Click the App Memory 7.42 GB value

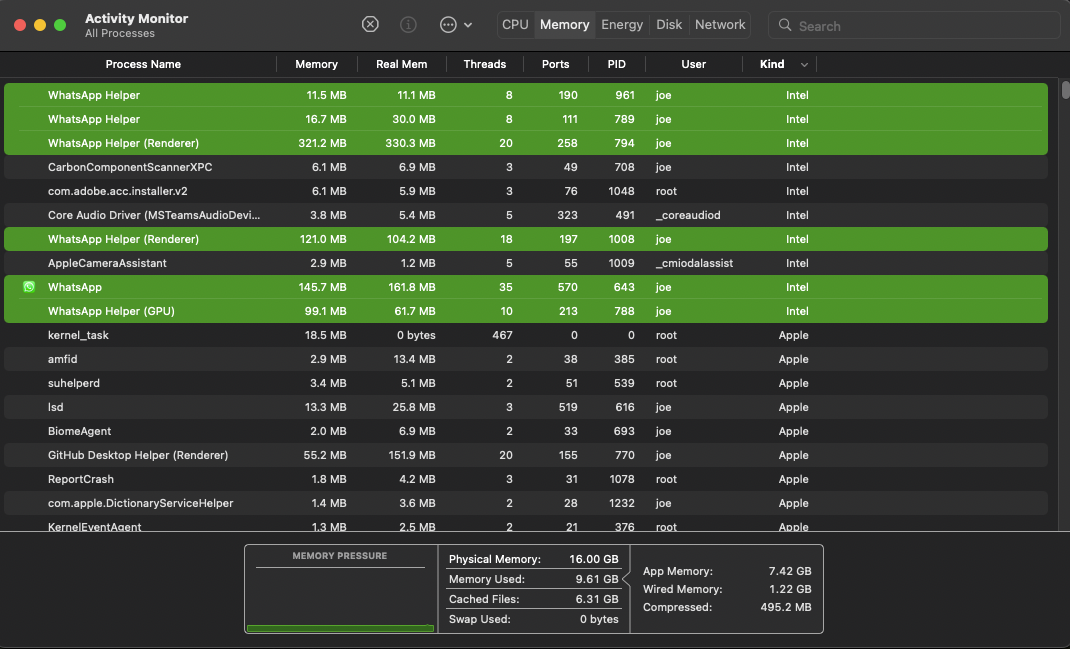(x=790, y=571)
